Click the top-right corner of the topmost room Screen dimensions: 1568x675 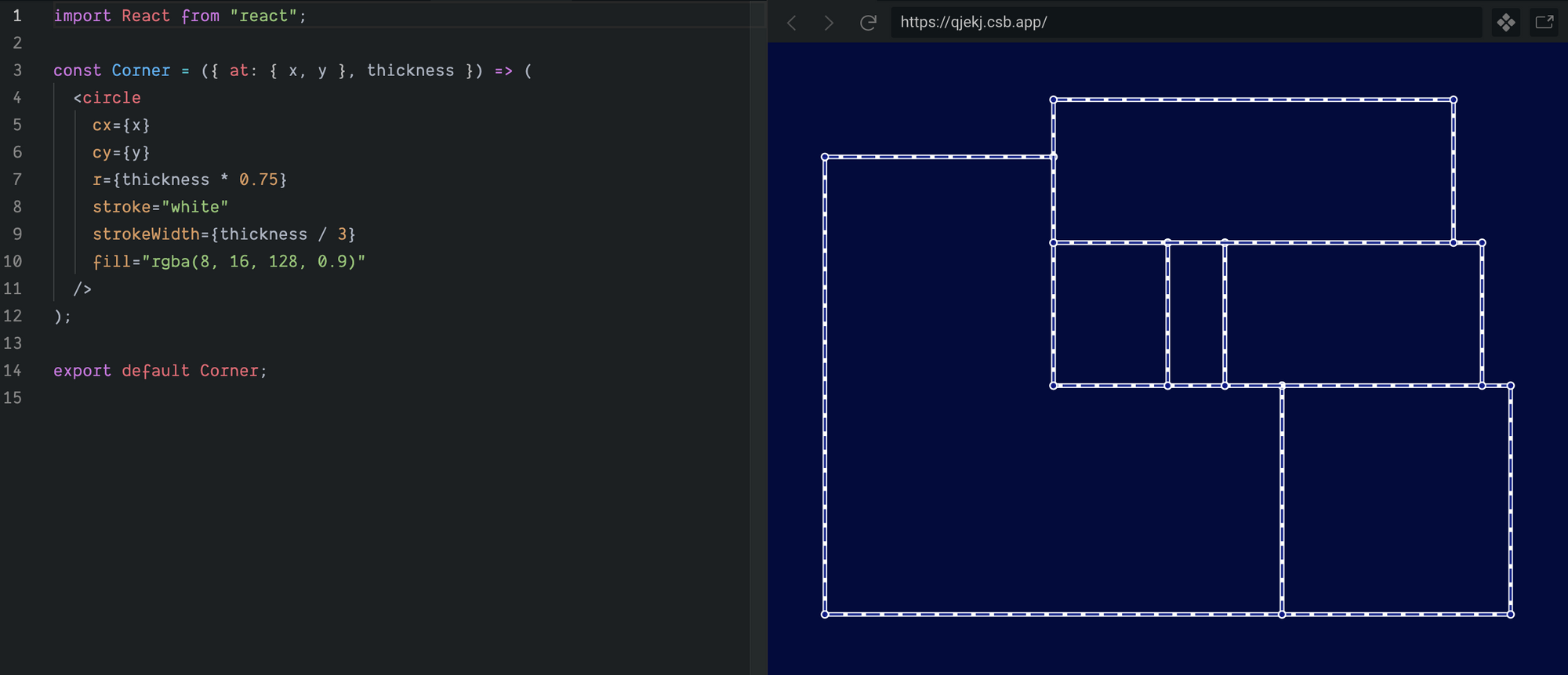[x=1453, y=100]
